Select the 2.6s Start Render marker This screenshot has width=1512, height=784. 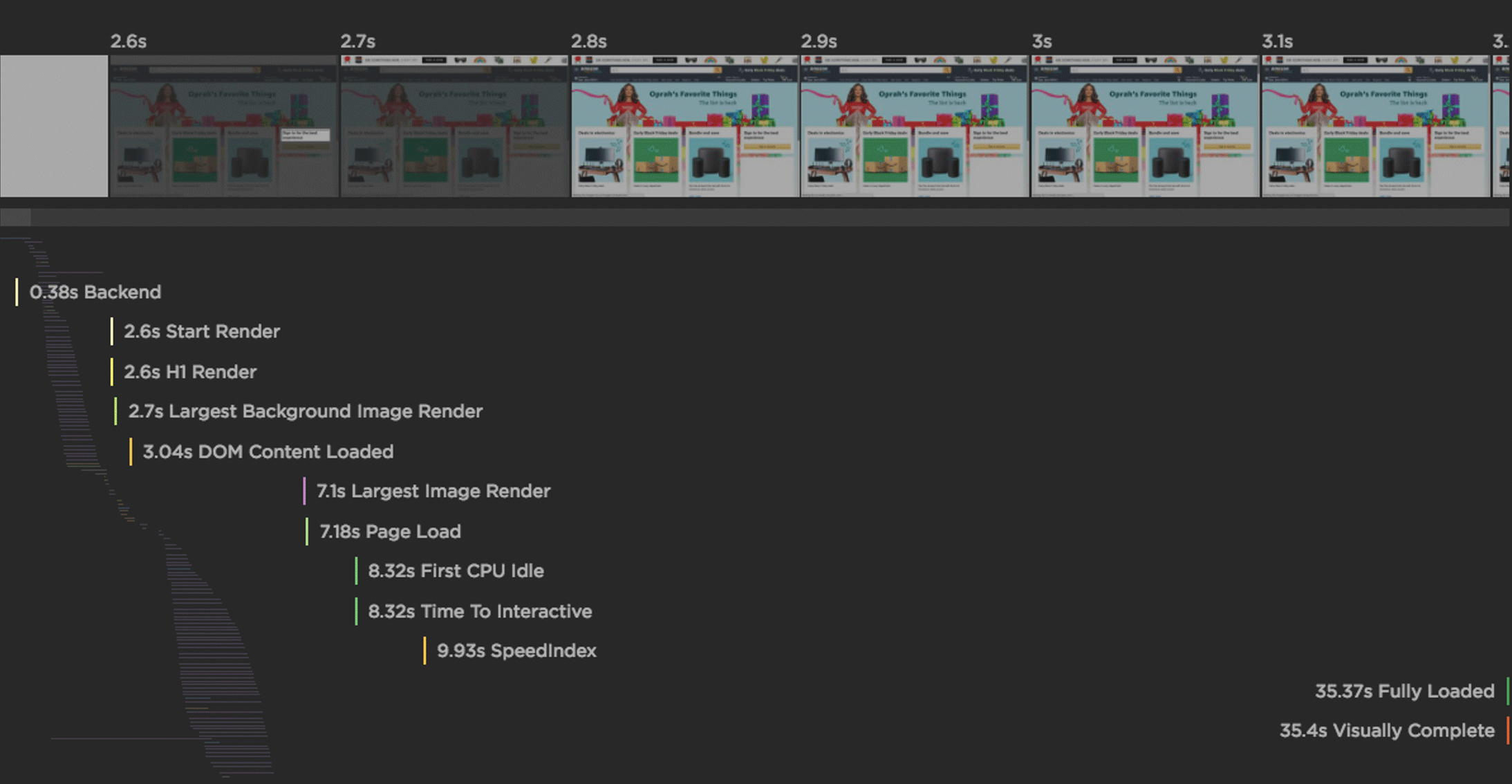201,332
